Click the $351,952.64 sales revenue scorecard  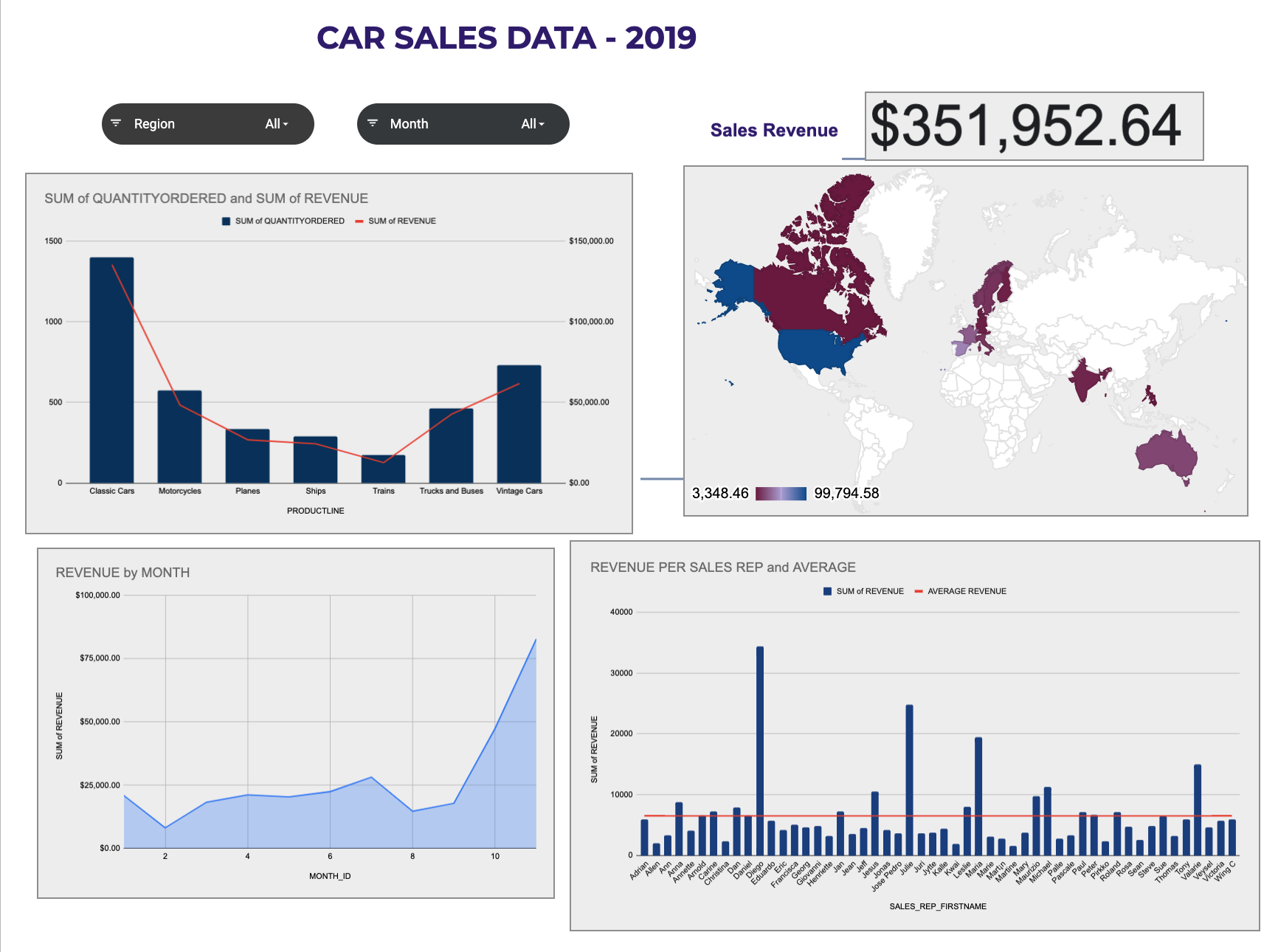(1033, 126)
